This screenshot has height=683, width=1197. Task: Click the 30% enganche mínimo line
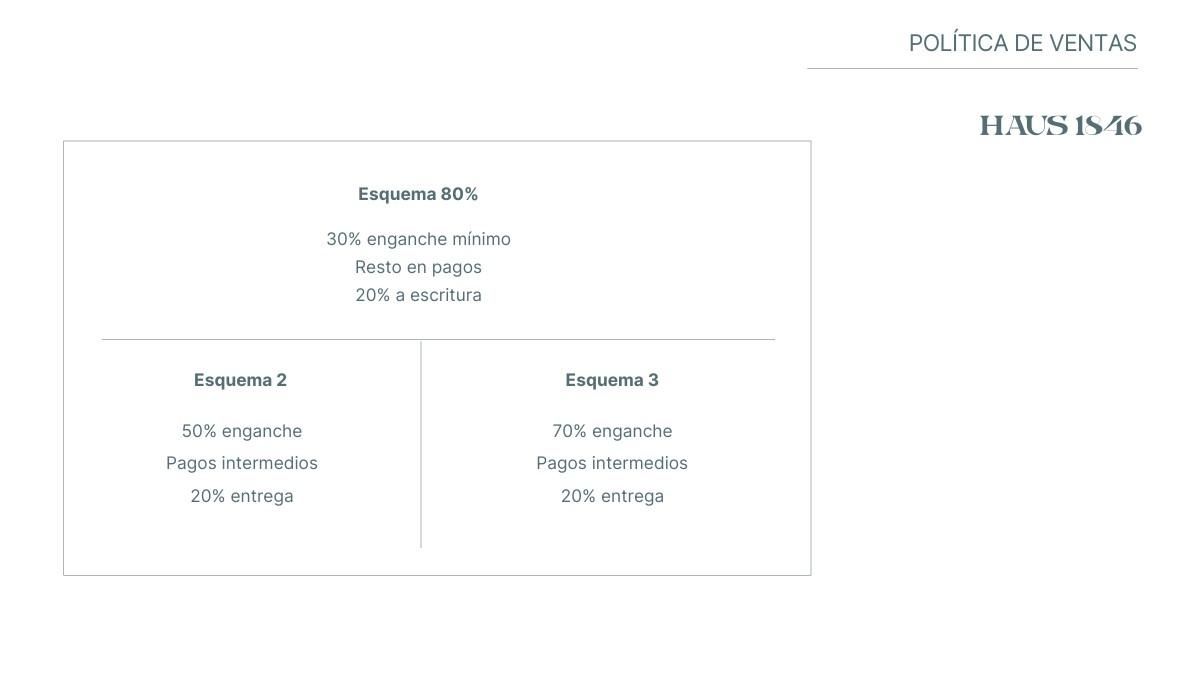click(418, 239)
